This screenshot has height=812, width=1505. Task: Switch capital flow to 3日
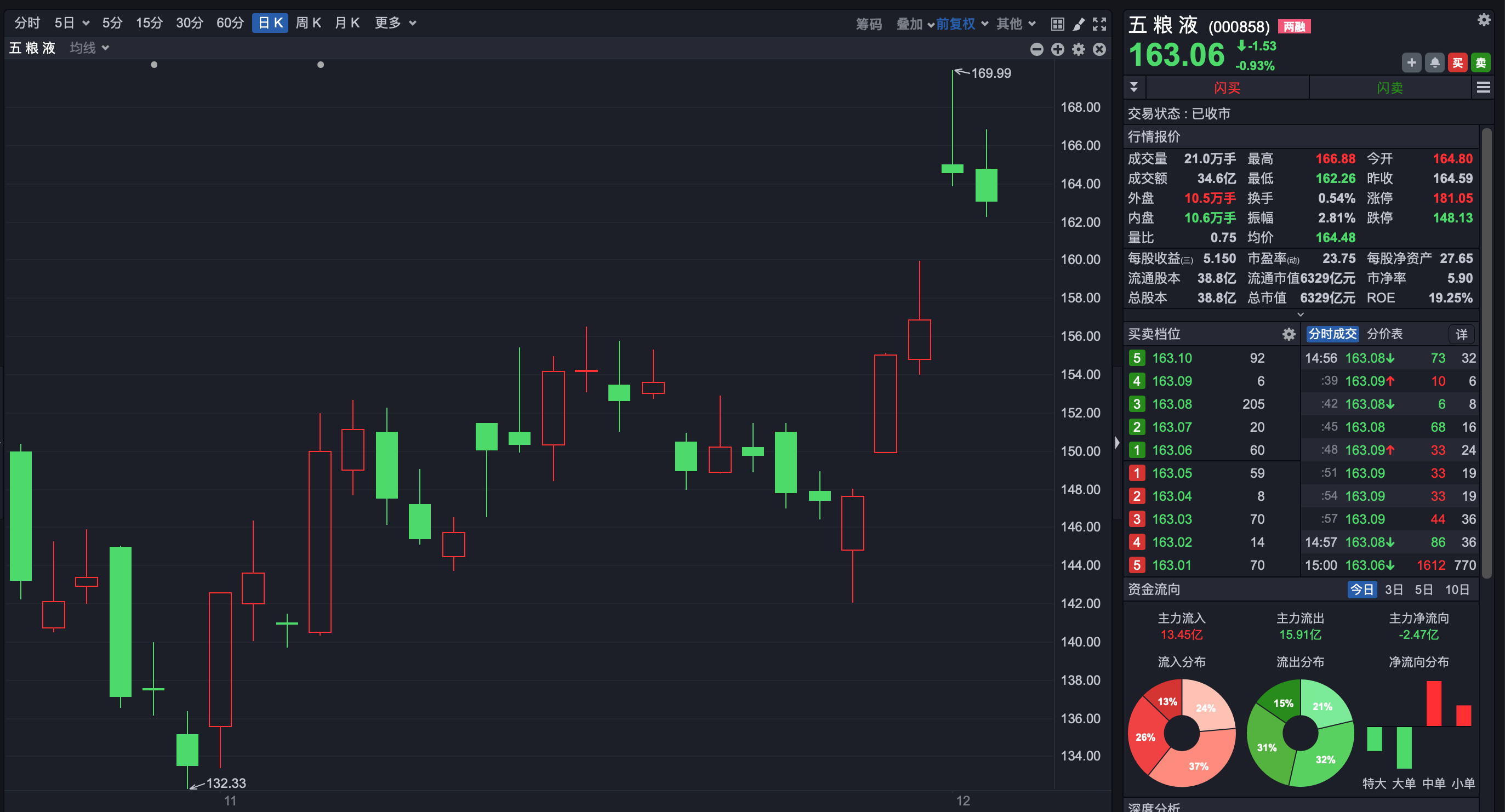click(x=1393, y=590)
